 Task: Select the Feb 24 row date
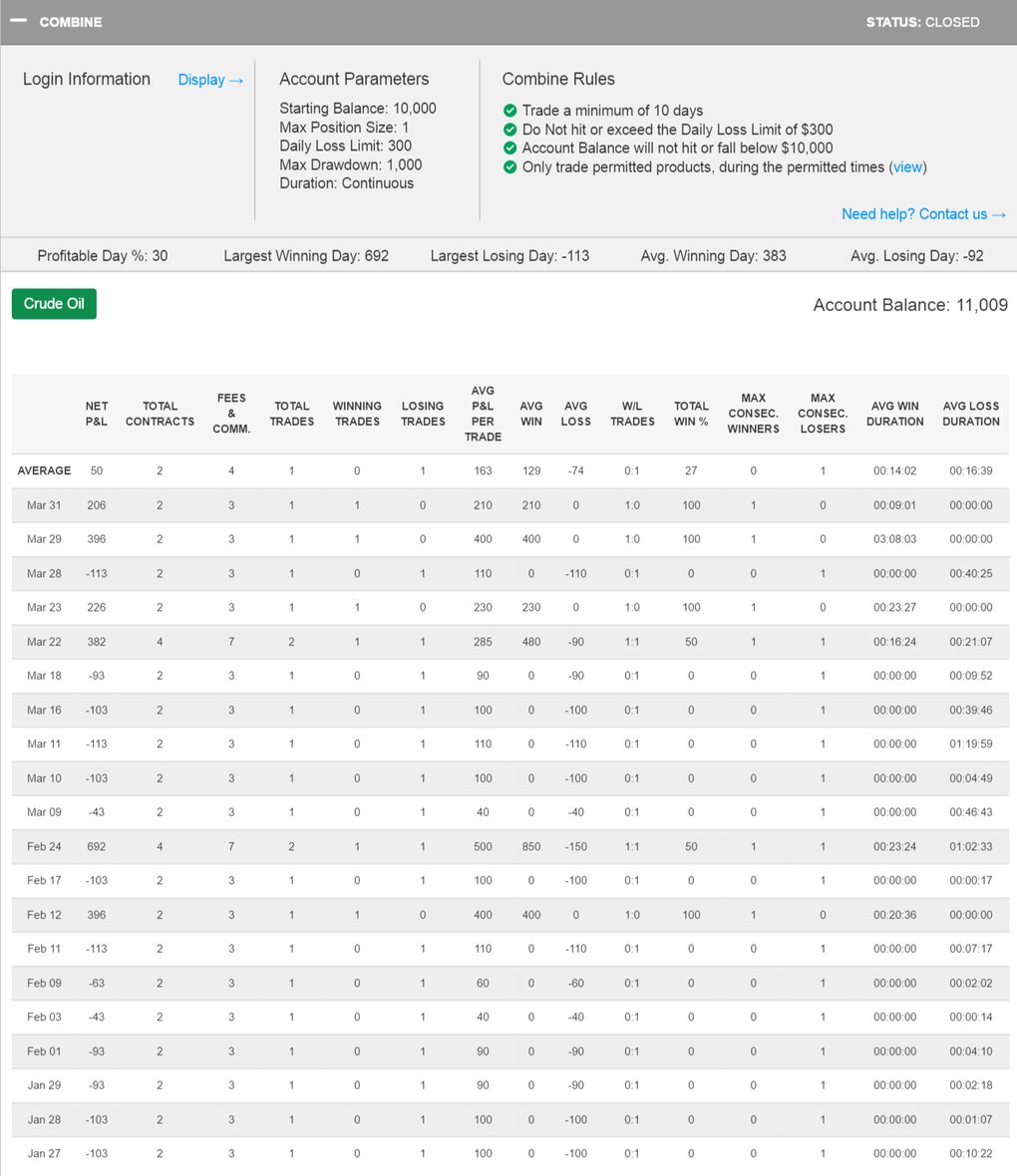(x=44, y=847)
